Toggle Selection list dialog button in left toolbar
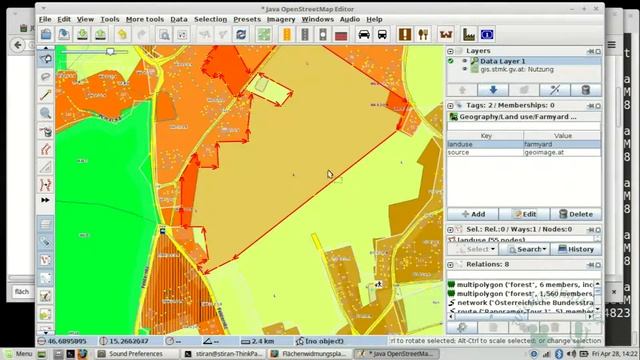 [x=46, y=260]
